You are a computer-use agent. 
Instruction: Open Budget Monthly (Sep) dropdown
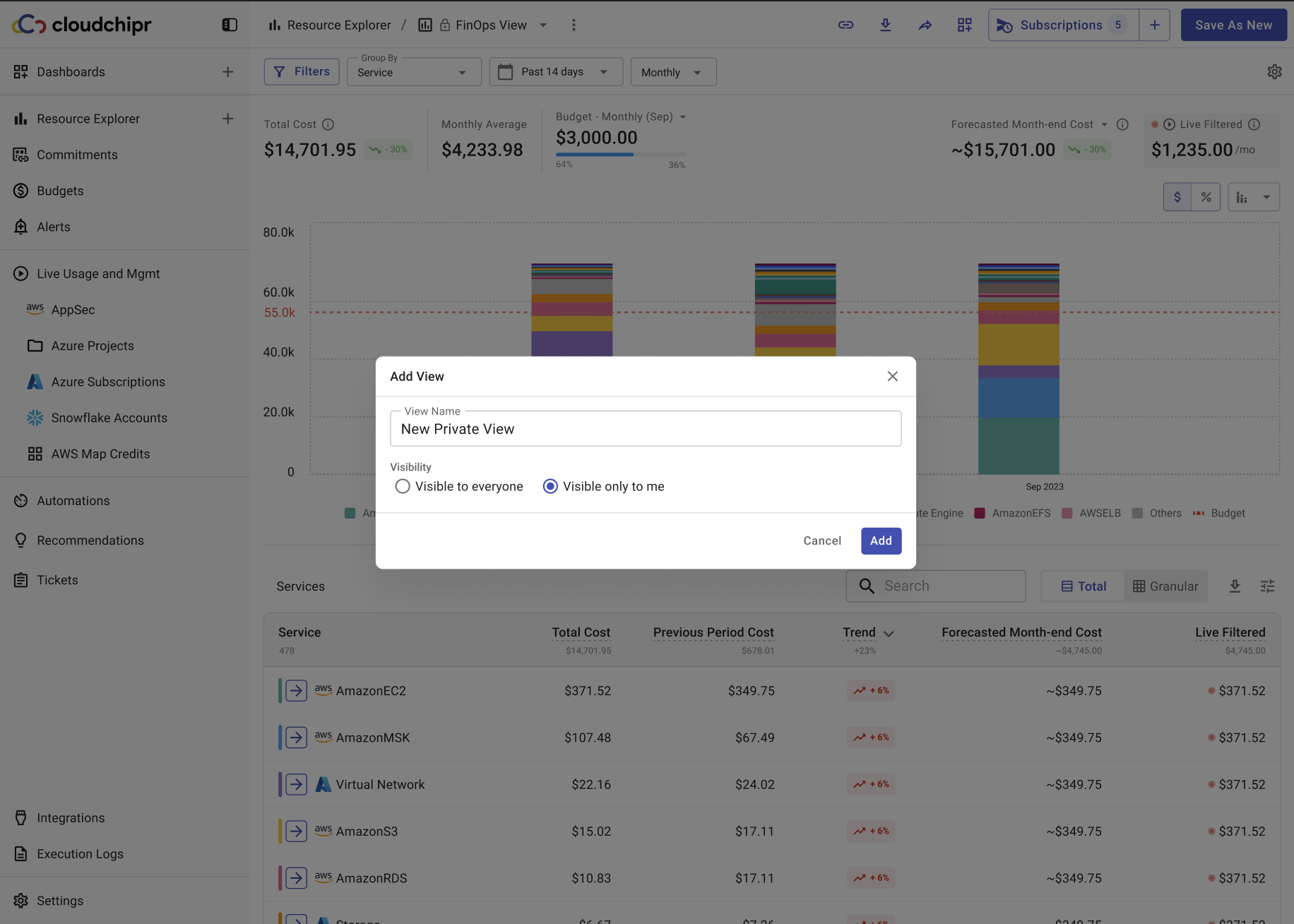682,117
